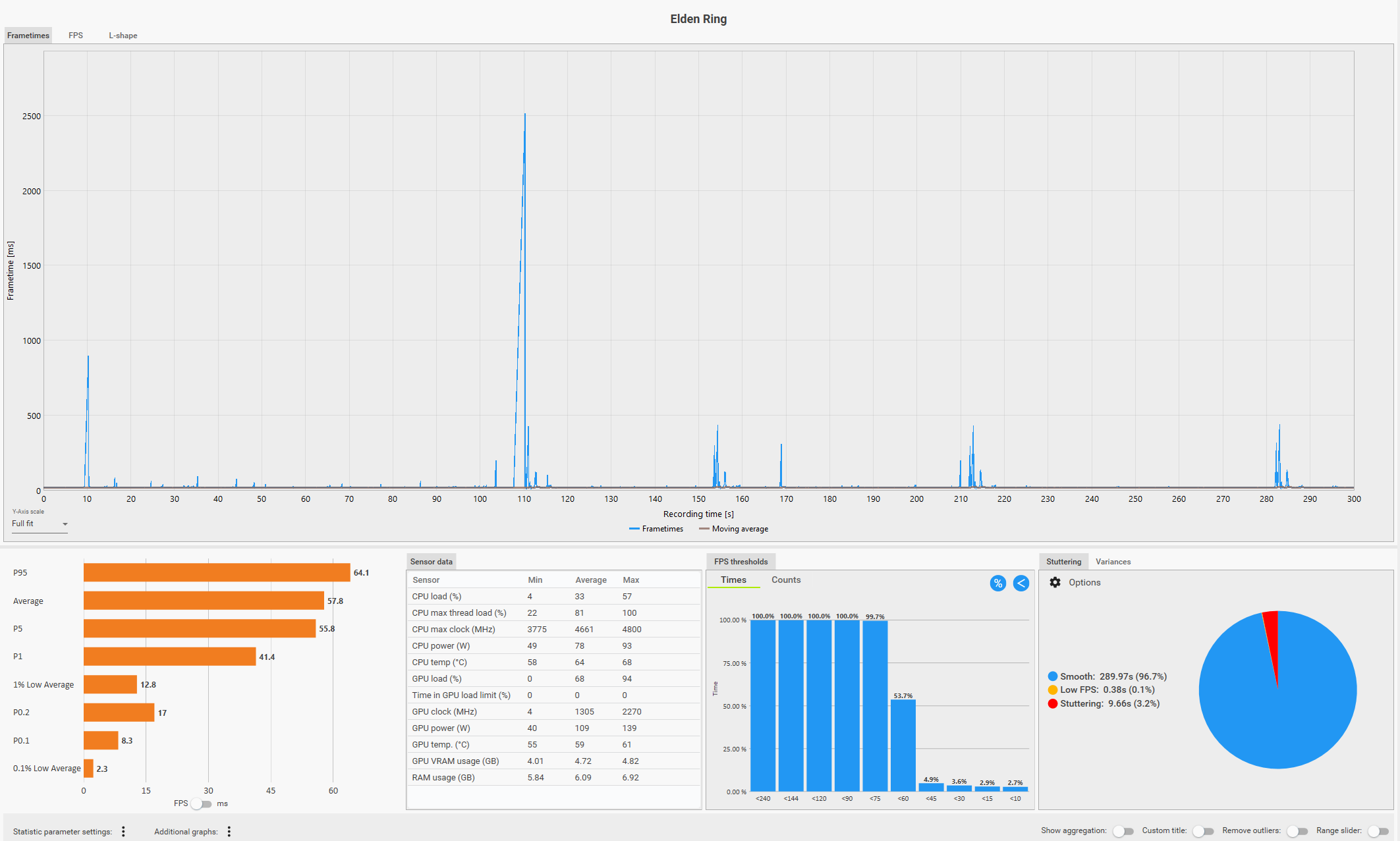Open Statistic parameter settings three-dot menu
This screenshot has width=1400, height=841.
point(123,831)
